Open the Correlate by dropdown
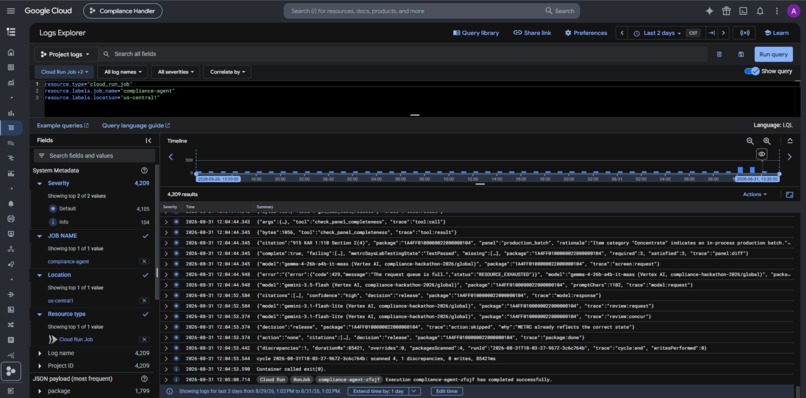806x398 pixels. (227, 72)
